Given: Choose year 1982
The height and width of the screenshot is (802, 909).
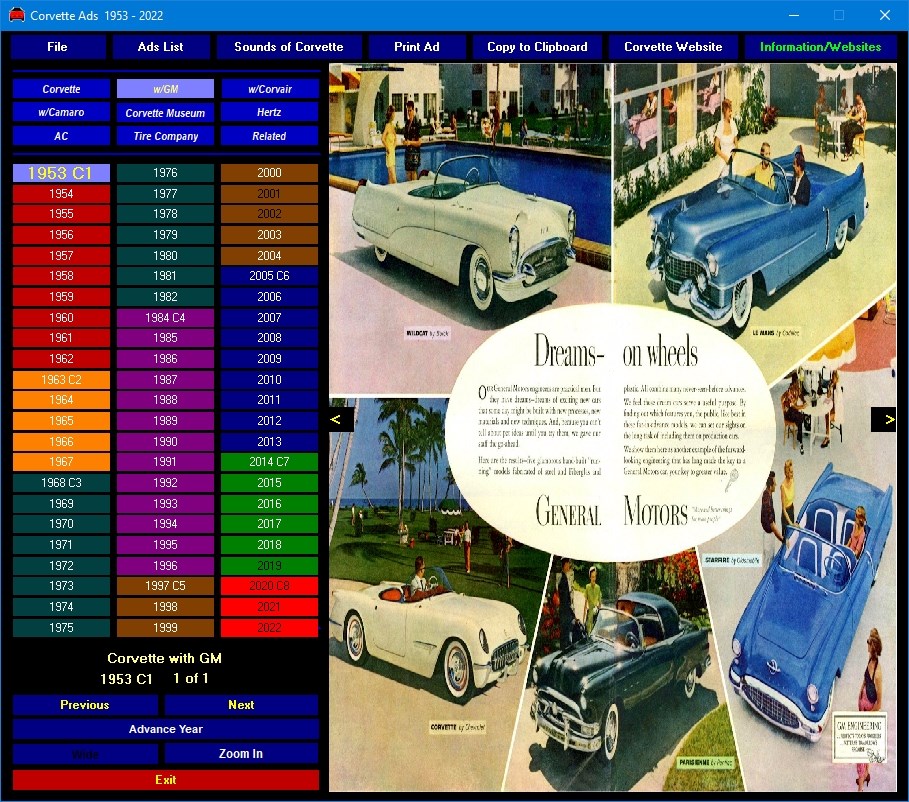Looking at the screenshot, I should [165, 296].
